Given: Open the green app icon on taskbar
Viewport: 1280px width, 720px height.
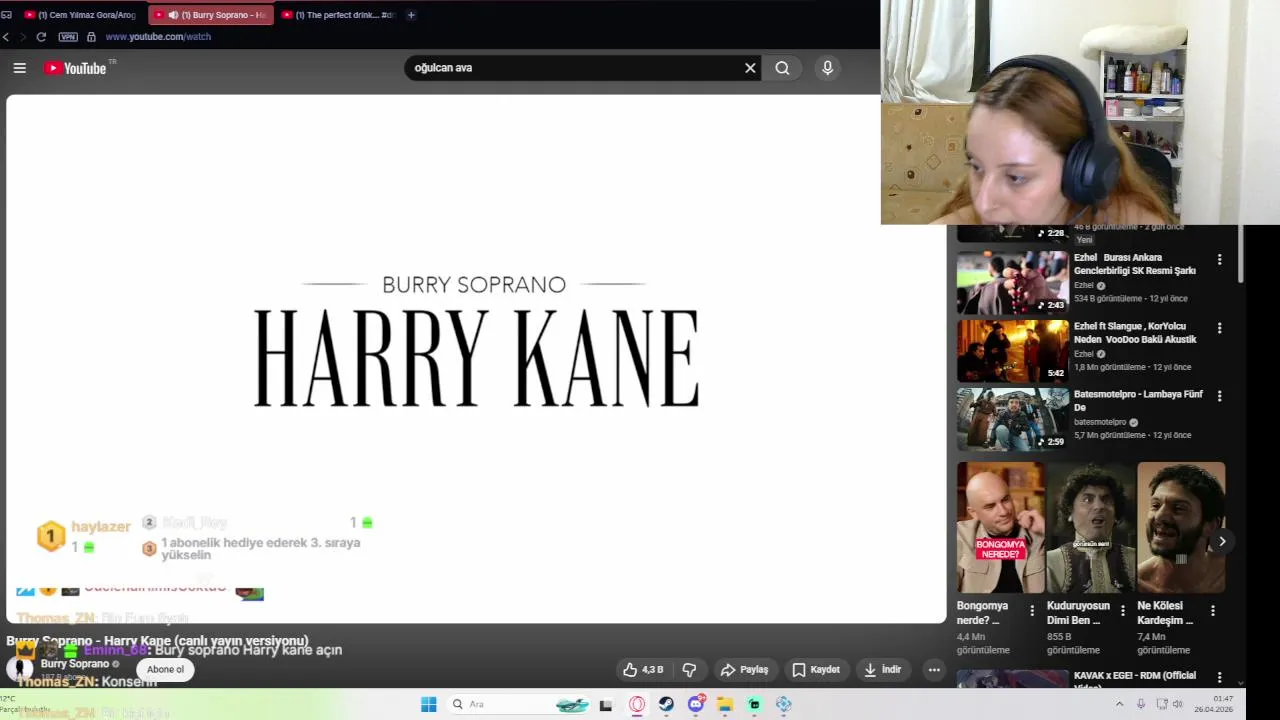Looking at the screenshot, I should pos(754,704).
